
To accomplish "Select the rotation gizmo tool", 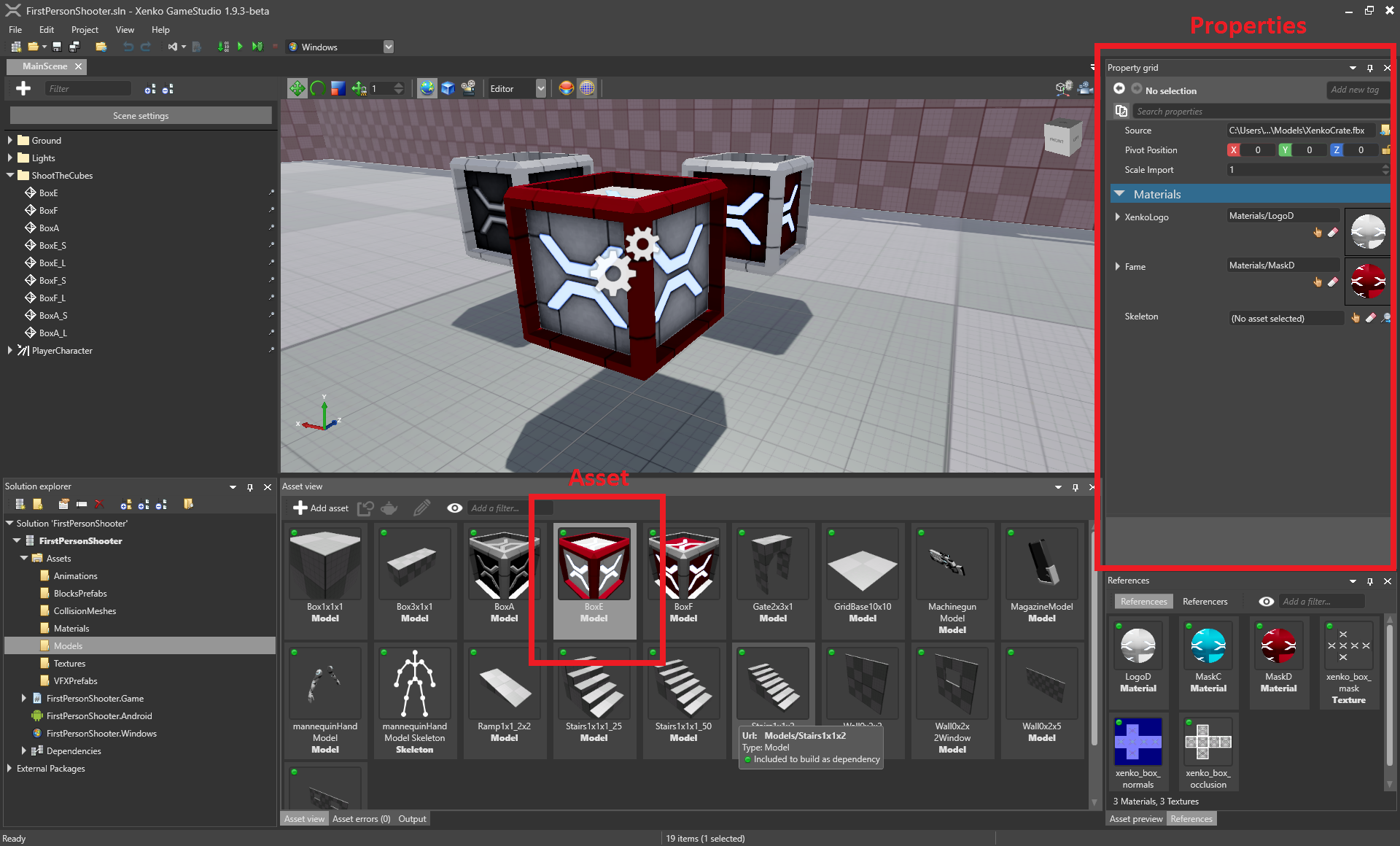I will pos(317,88).
